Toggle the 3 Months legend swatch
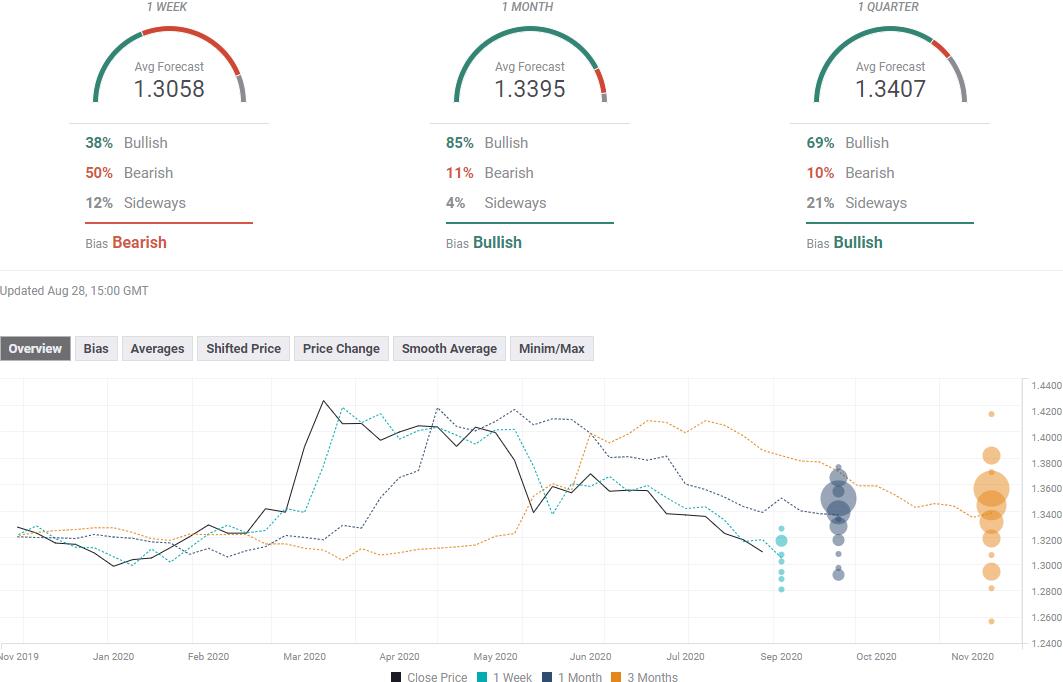 point(616,677)
